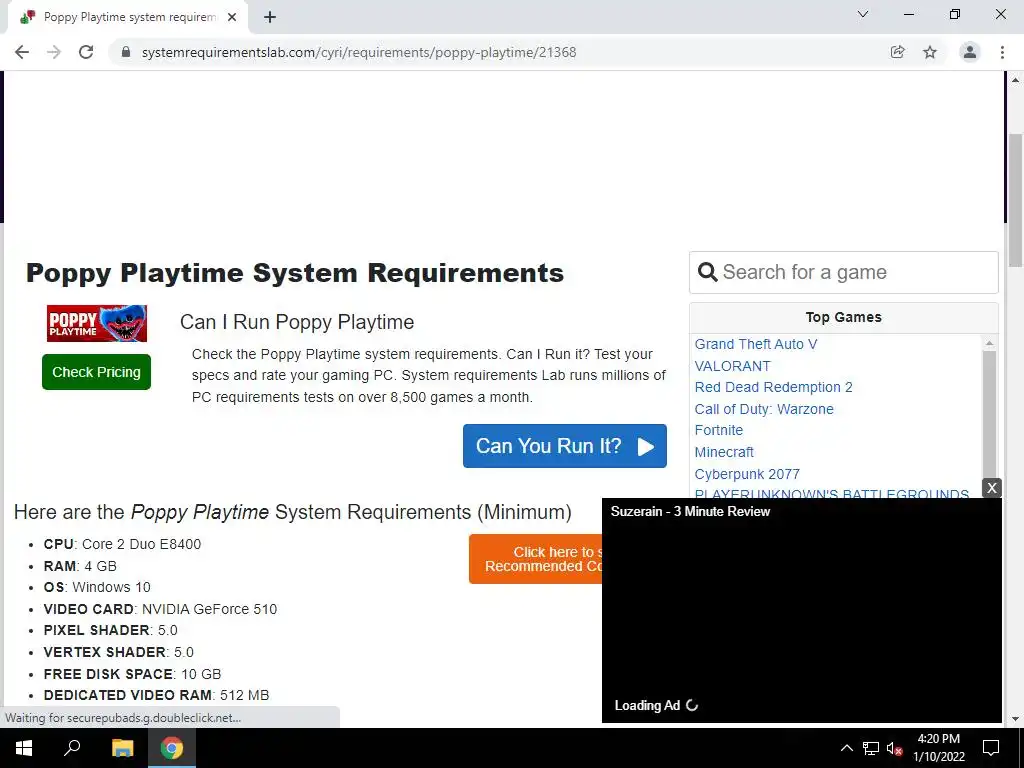Click the page scroll up arrow
Viewport: 1024px width, 768px height.
coord(1015,80)
